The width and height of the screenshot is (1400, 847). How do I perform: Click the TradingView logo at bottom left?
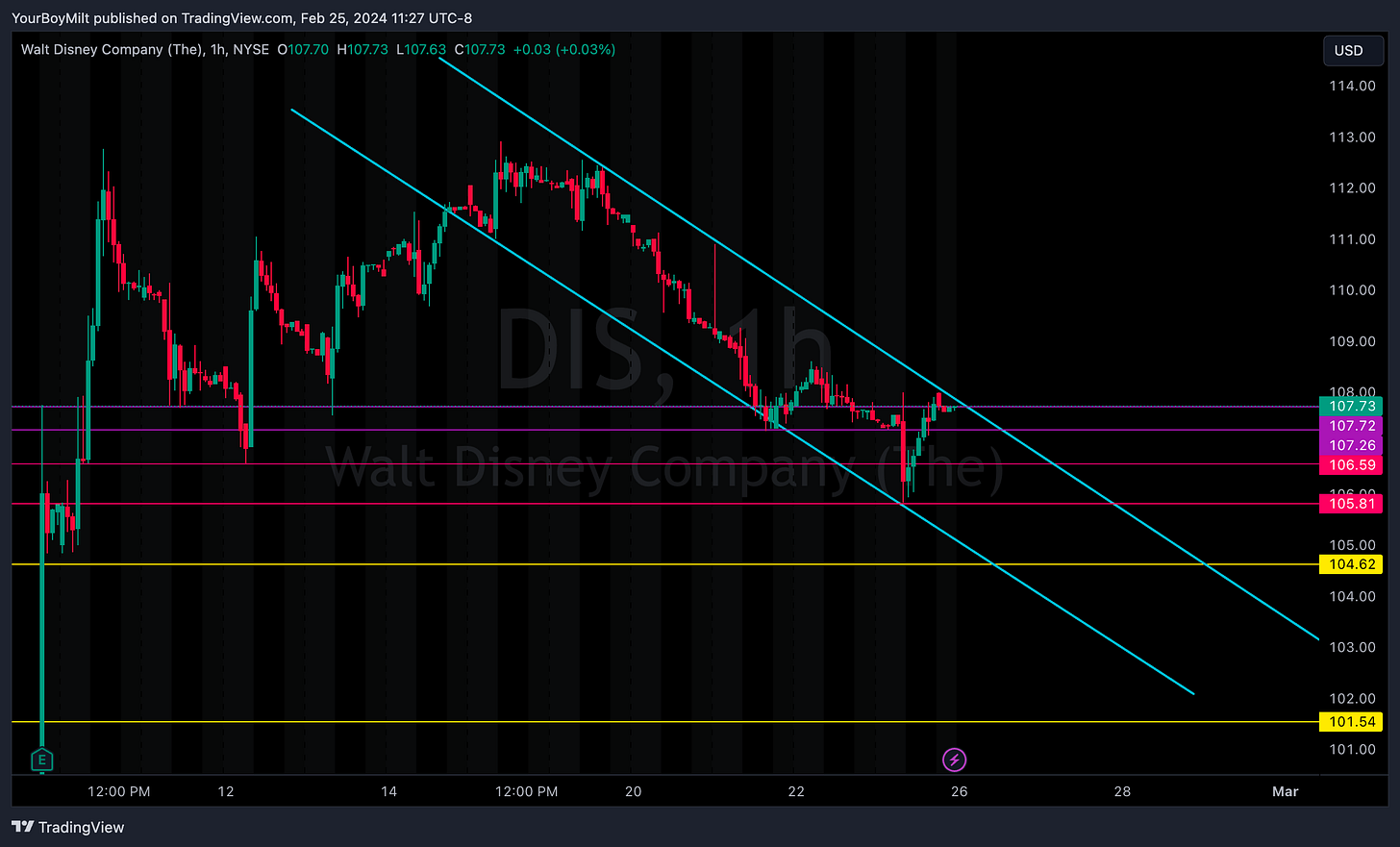tap(68, 827)
